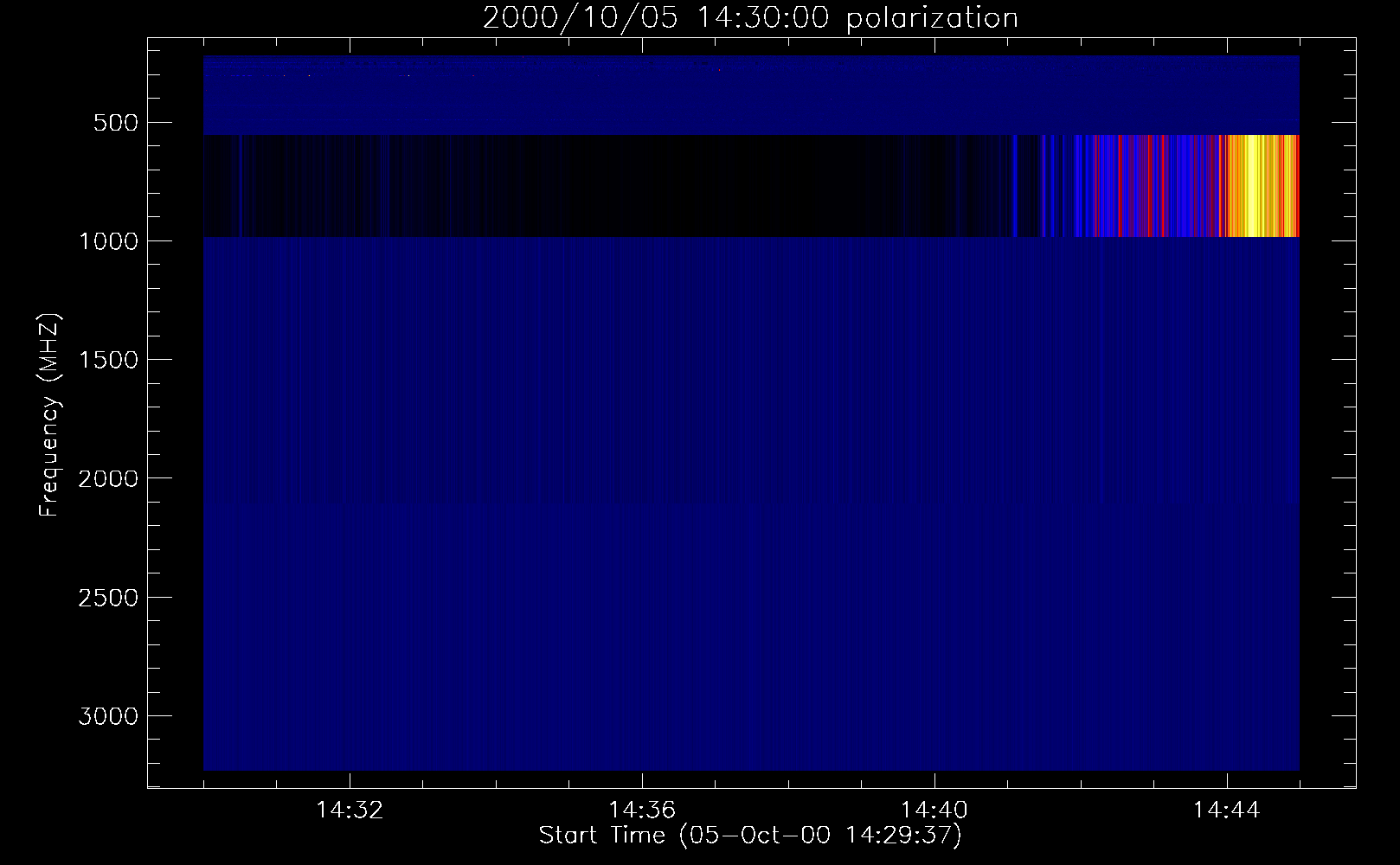Select the 500 frequency tick label
The image size is (1400, 865).
[x=113, y=123]
